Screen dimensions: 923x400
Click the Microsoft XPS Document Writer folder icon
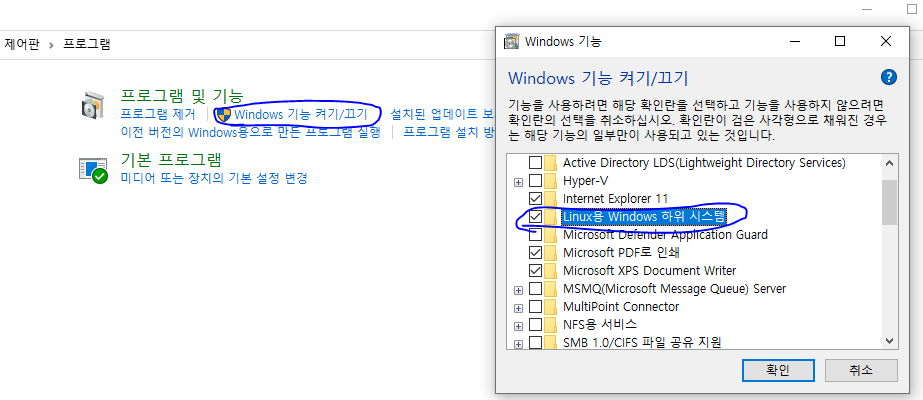[x=551, y=271]
